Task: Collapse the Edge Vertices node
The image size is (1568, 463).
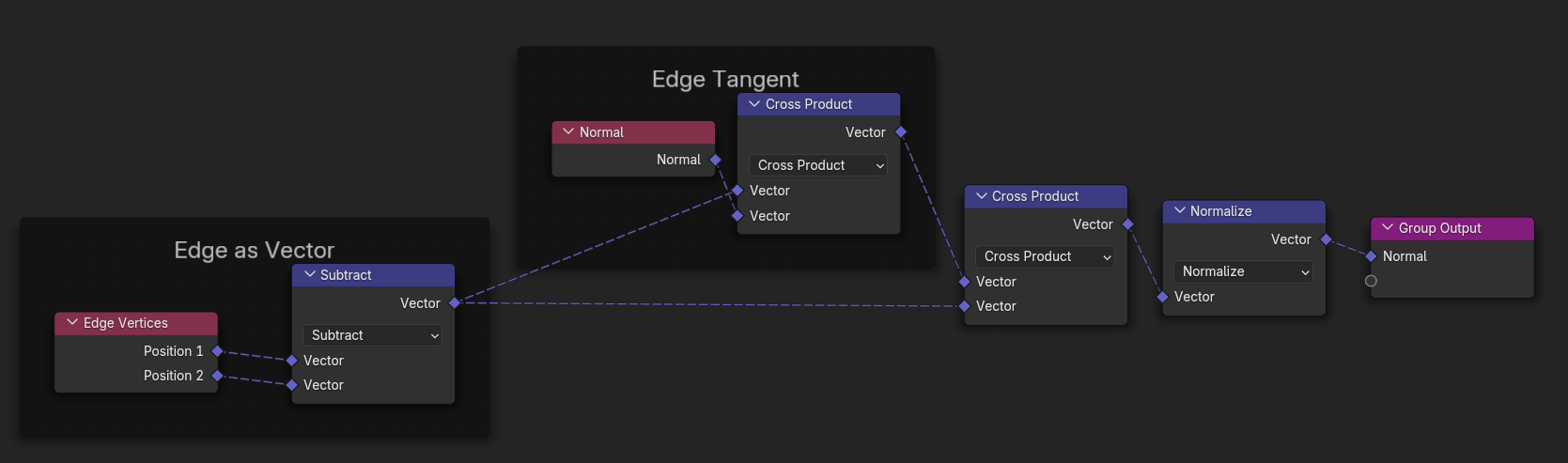Action: coord(72,322)
